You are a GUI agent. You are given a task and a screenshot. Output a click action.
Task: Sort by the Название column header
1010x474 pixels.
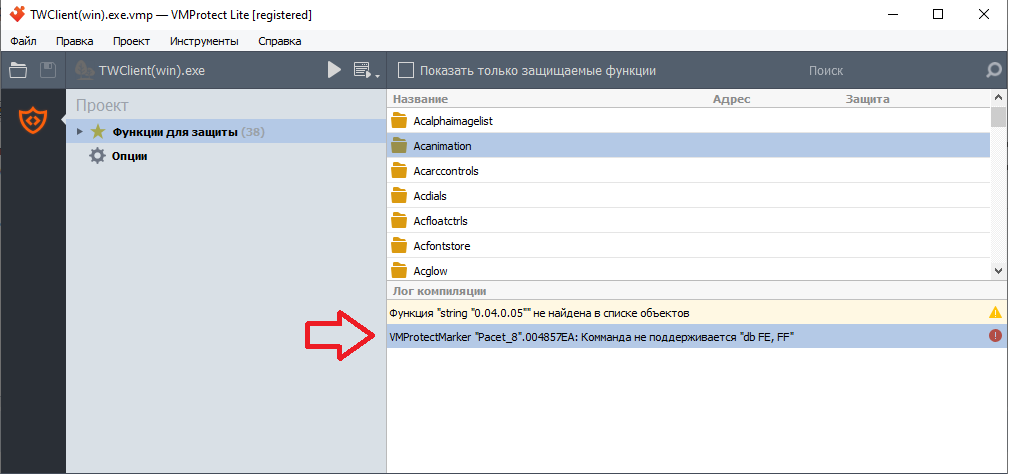(x=420, y=99)
